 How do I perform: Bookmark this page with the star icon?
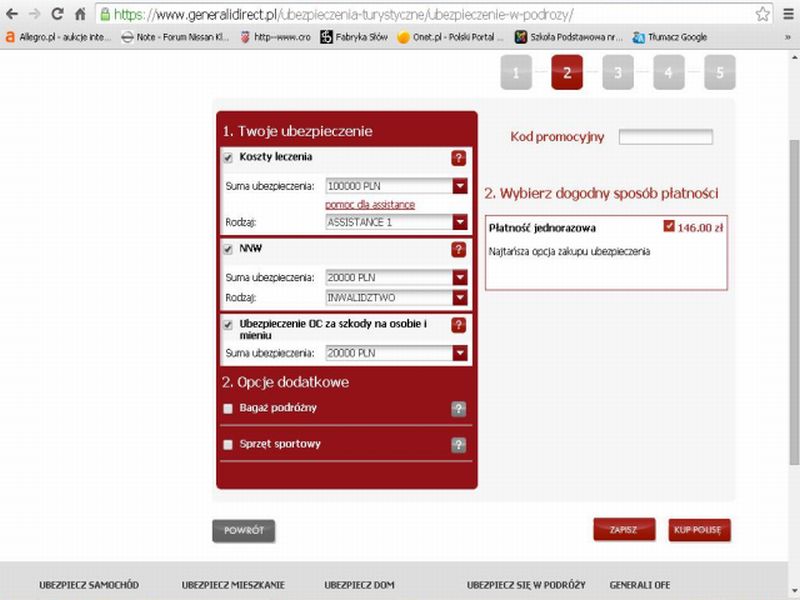(x=763, y=15)
